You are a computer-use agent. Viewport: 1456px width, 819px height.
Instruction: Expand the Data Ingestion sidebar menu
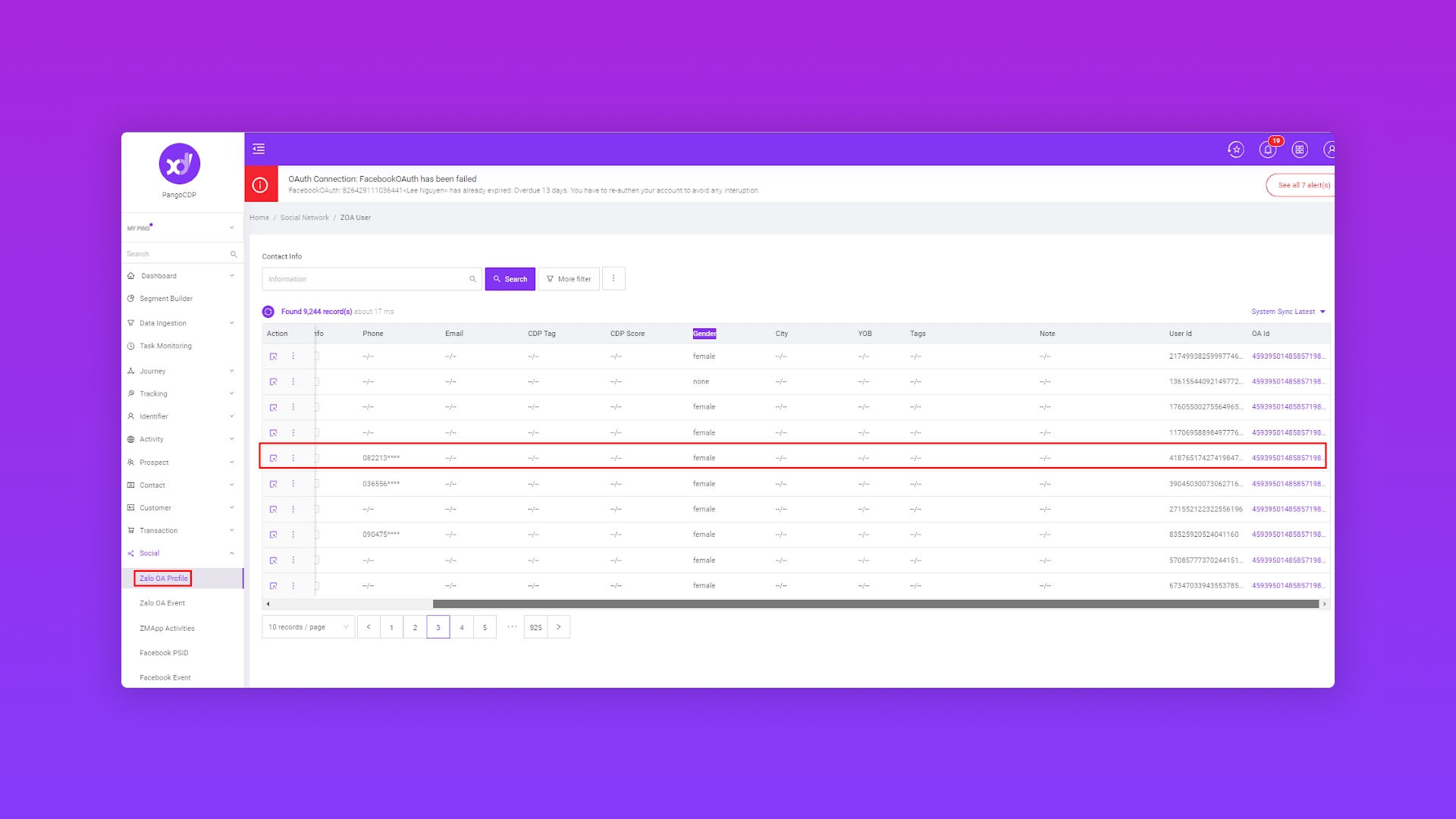(180, 323)
